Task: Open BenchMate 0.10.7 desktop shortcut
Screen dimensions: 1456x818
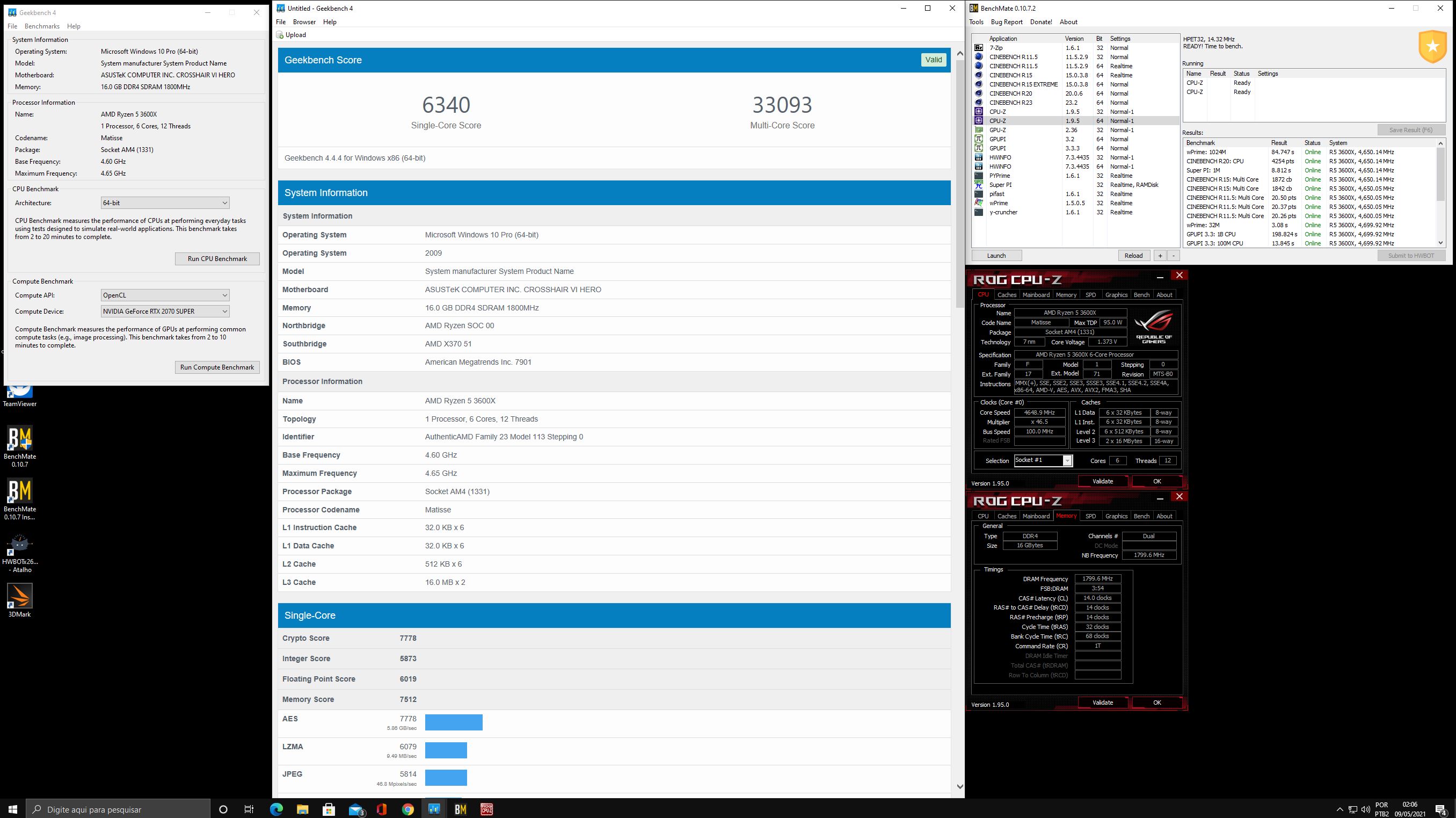Action: click(20, 446)
